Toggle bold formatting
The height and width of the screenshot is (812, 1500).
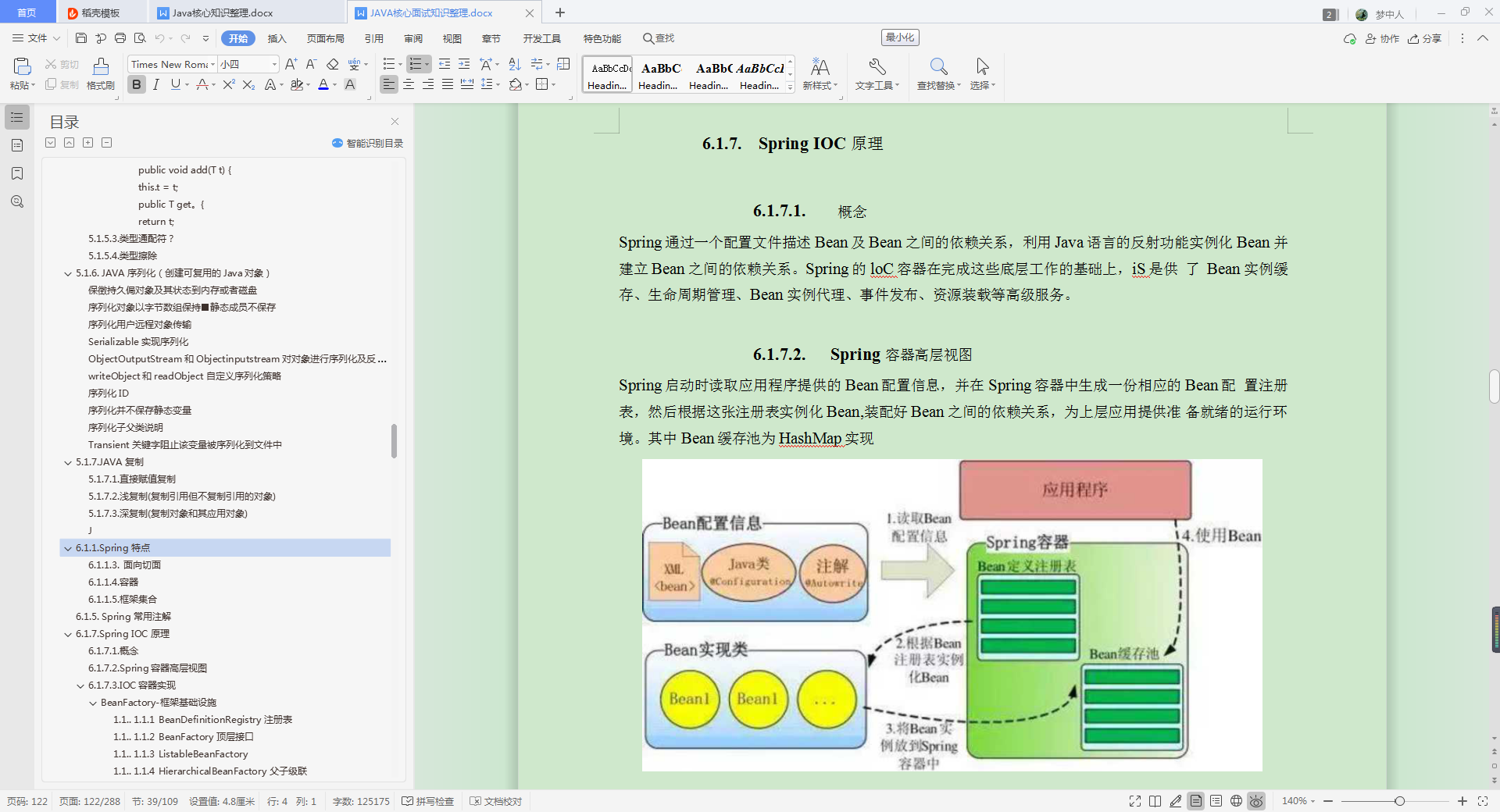137,84
